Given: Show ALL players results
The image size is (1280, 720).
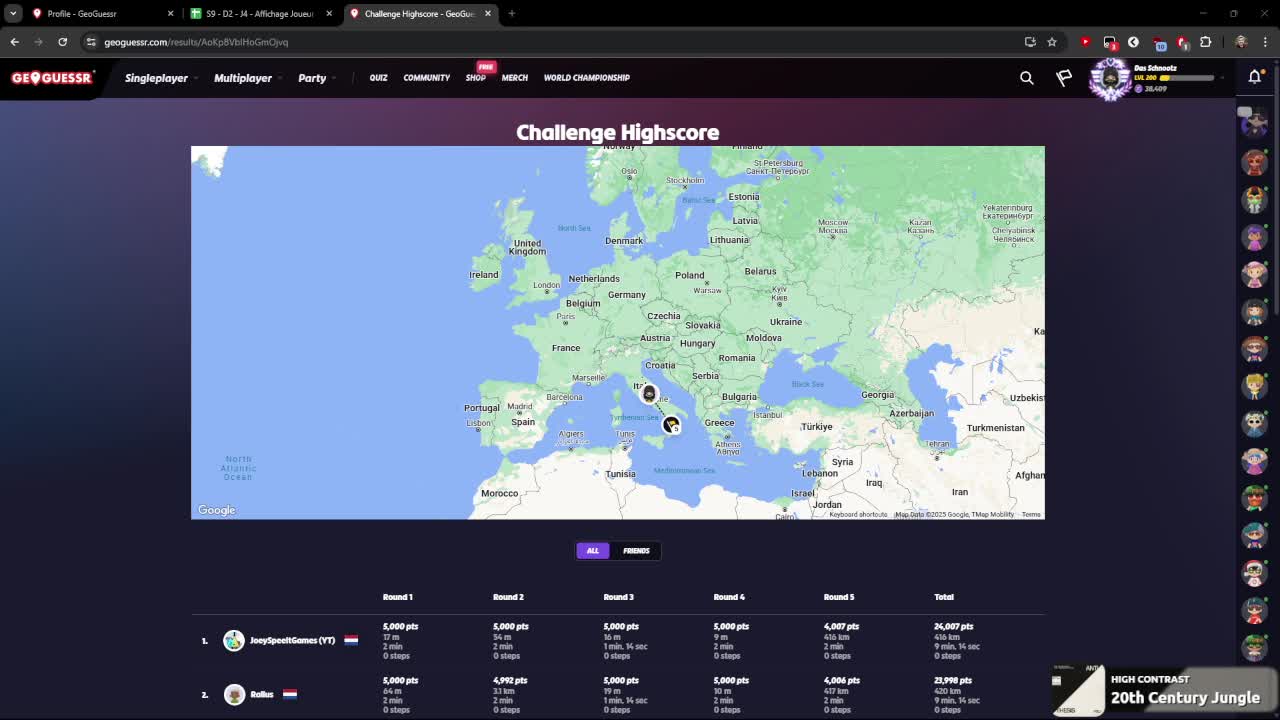Looking at the screenshot, I should (x=593, y=550).
